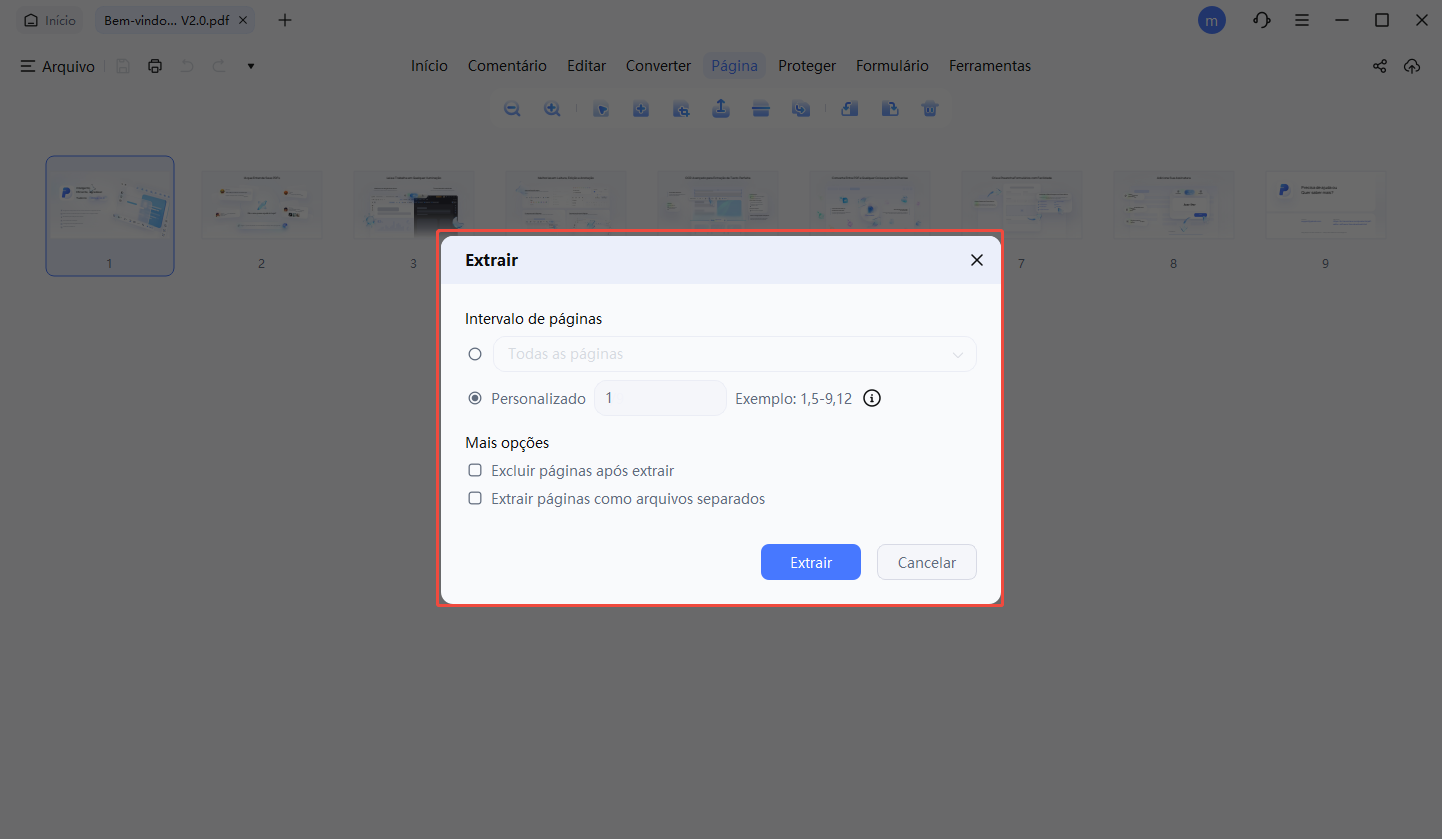Image resolution: width=1442 pixels, height=839 pixels.
Task: Open the Proteger tab
Action: coord(807,65)
